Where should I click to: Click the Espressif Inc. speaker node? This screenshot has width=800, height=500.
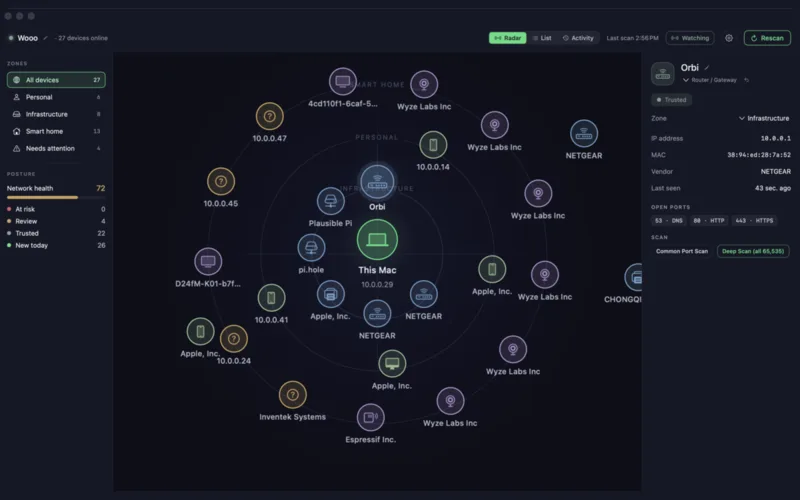click(x=370, y=417)
